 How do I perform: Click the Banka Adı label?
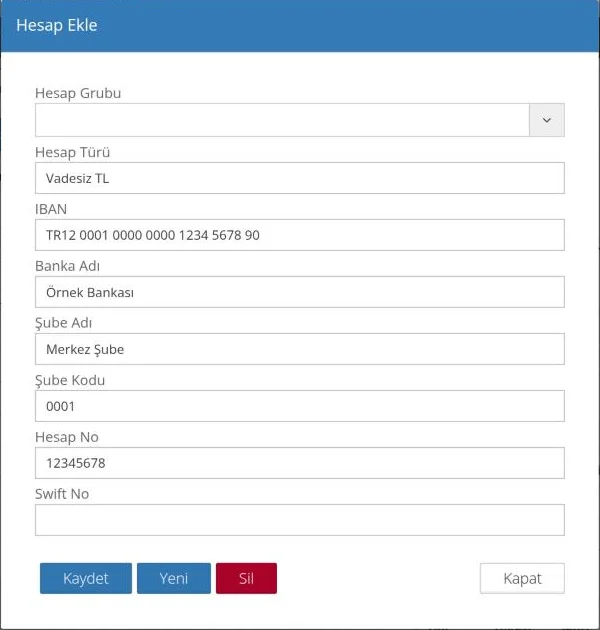click(68, 266)
